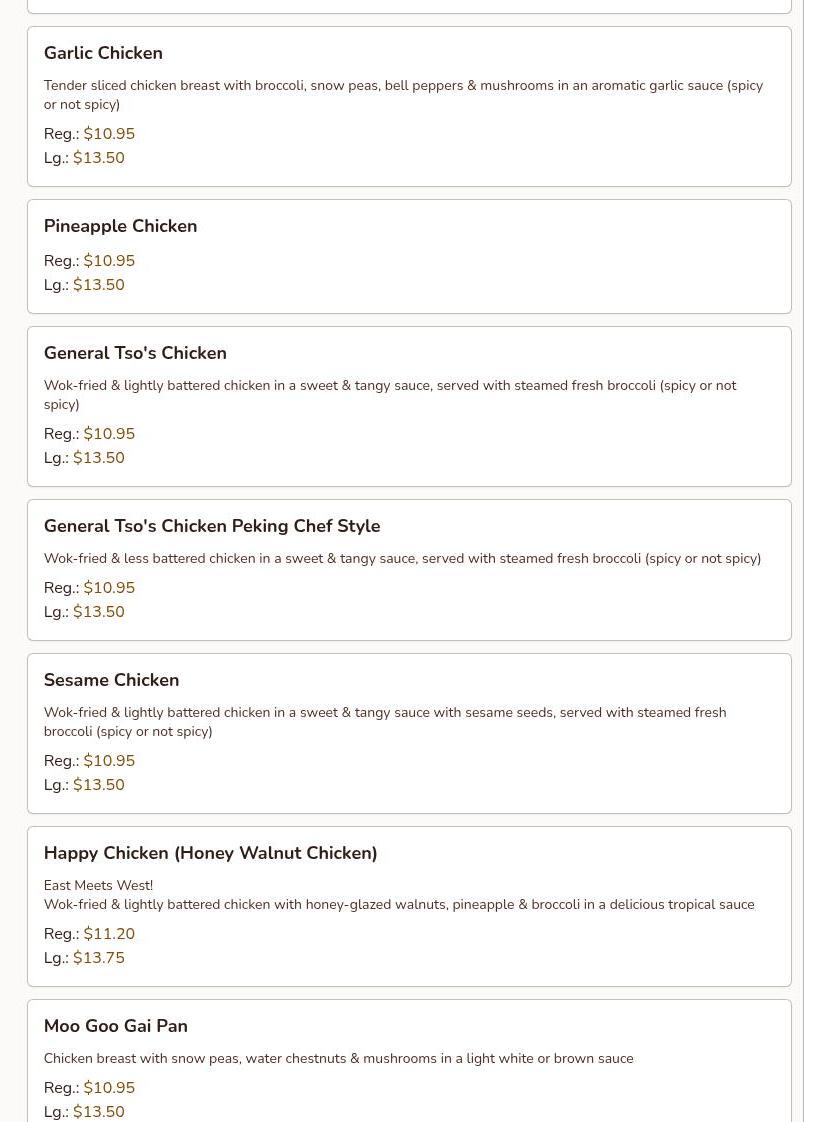Choose Happy Chicken regular price $11.20
The image size is (824, 1122).
pyautogui.click(x=109, y=934)
